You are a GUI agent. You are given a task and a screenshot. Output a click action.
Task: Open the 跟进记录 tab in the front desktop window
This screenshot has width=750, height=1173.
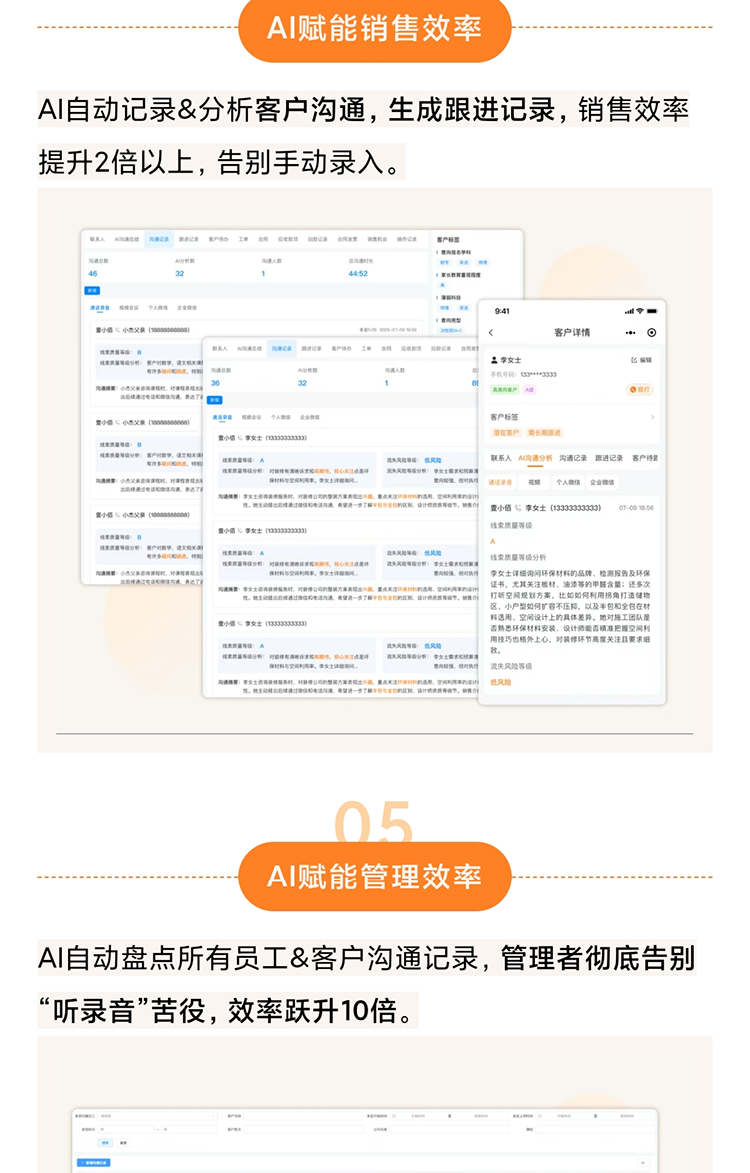click(312, 349)
